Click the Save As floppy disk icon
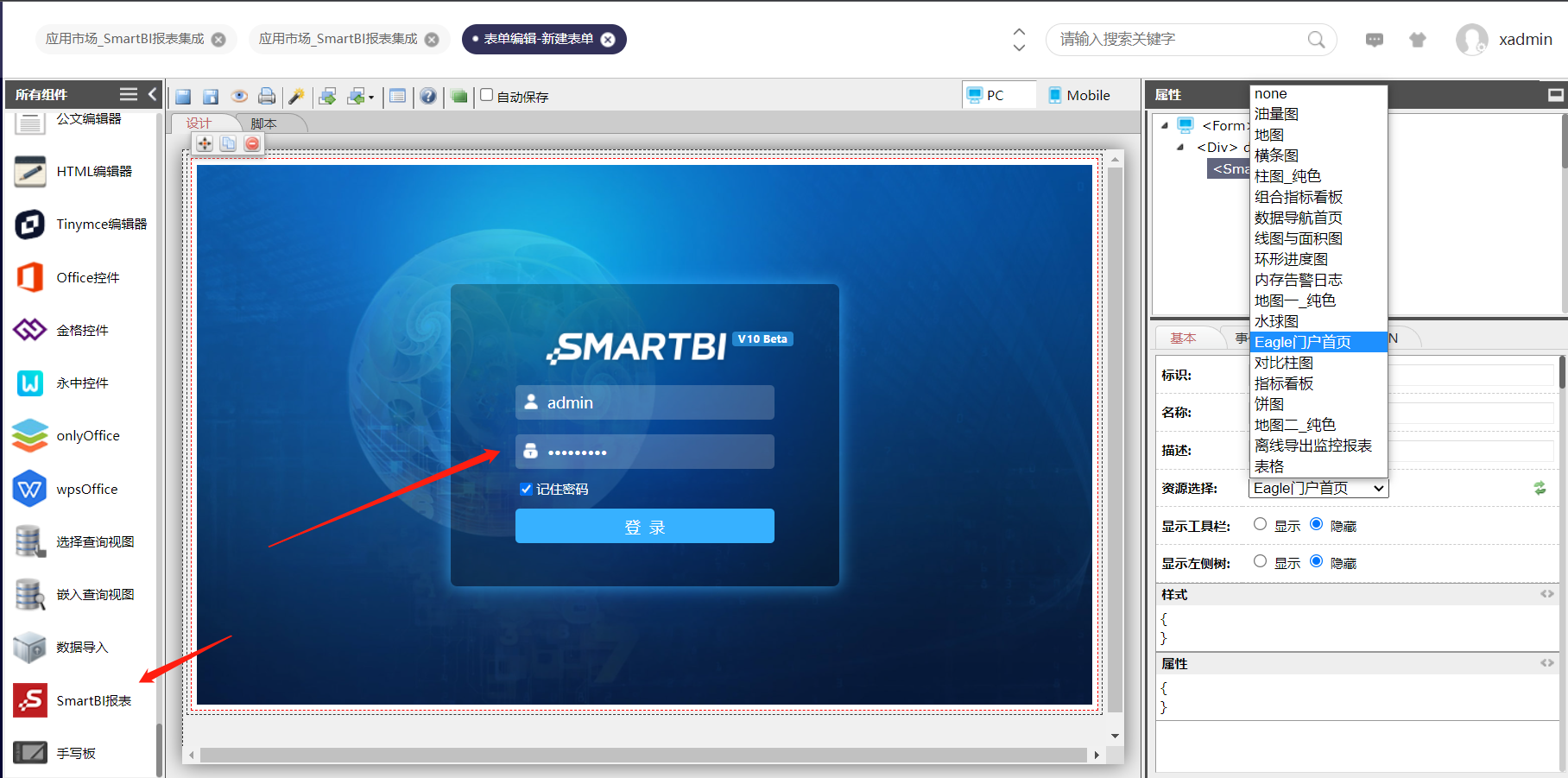1568x778 pixels. click(211, 97)
